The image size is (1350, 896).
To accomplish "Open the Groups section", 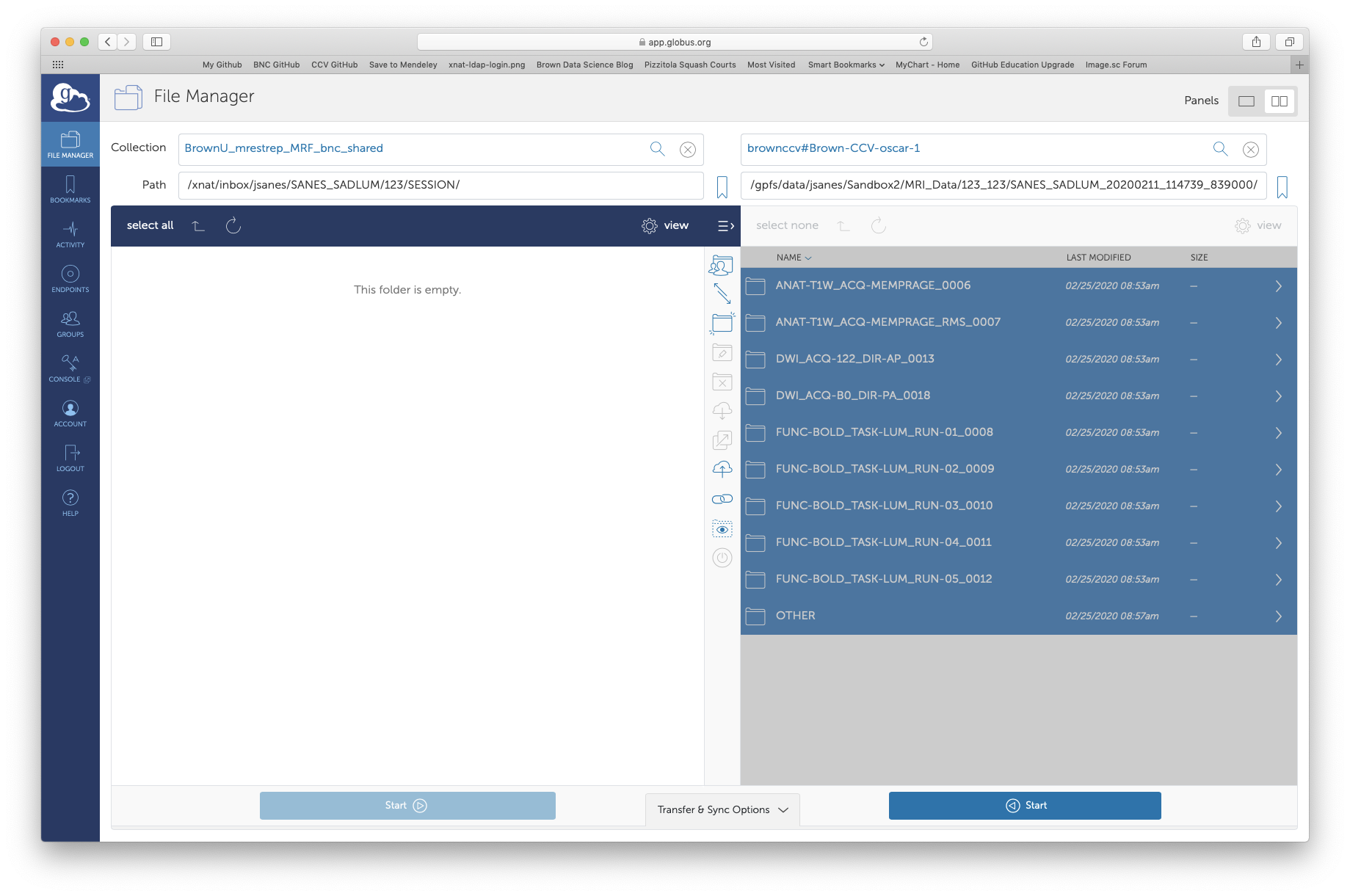I will point(70,324).
